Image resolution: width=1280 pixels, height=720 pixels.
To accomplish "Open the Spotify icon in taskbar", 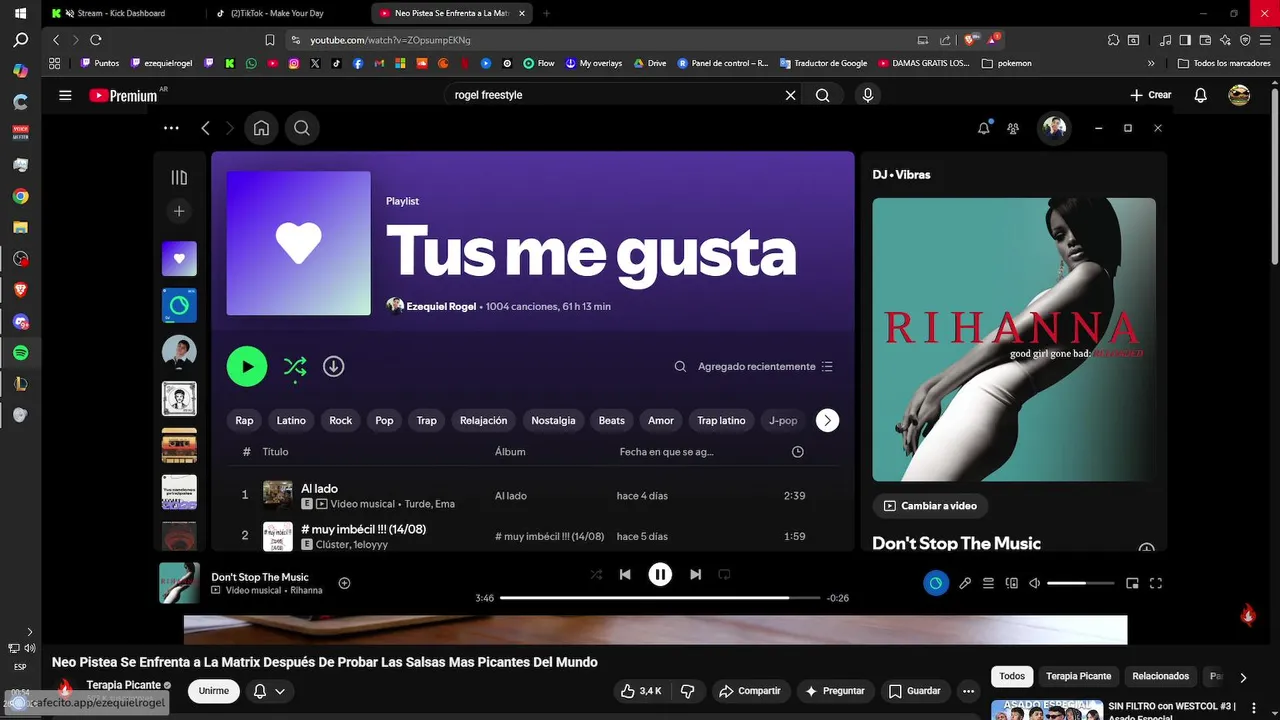I will coord(20,353).
